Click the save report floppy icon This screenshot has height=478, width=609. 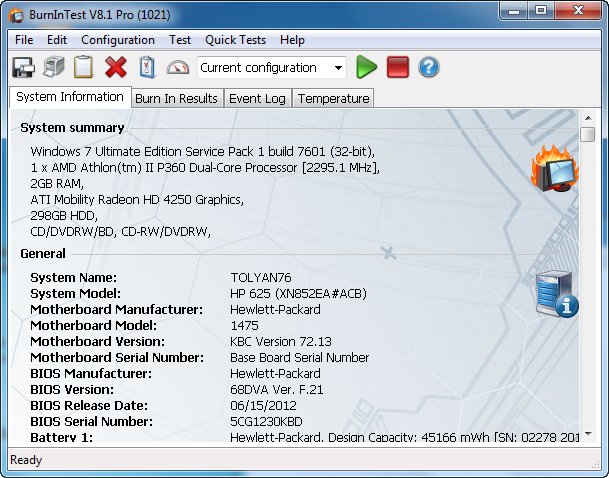click(23, 68)
